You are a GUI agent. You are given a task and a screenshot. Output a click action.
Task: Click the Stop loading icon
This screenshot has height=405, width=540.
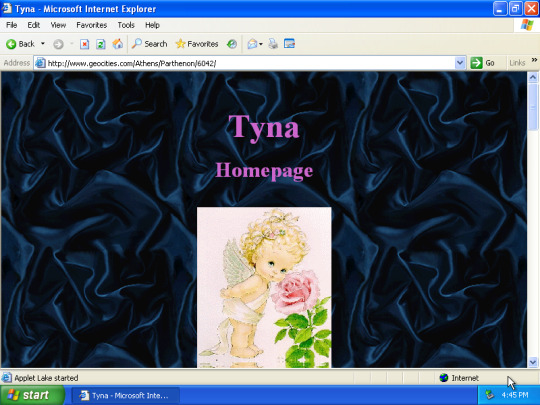(x=84, y=44)
